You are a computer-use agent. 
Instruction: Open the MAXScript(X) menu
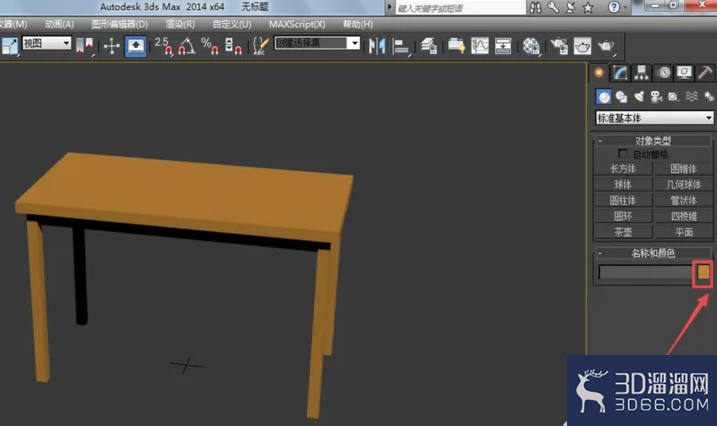coord(297,24)
